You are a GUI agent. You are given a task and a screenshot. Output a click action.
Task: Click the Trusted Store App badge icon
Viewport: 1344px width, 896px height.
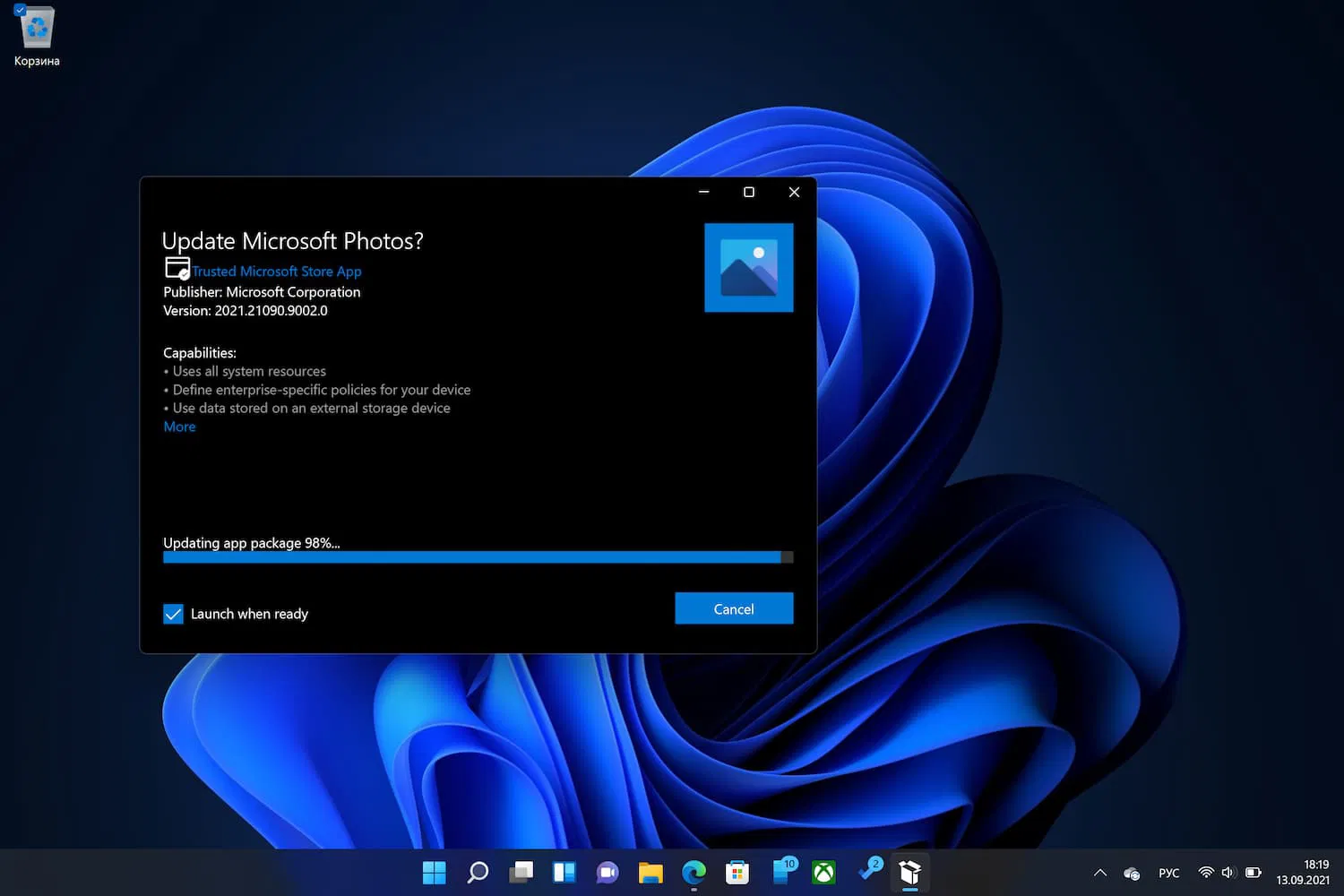point(177,268)
